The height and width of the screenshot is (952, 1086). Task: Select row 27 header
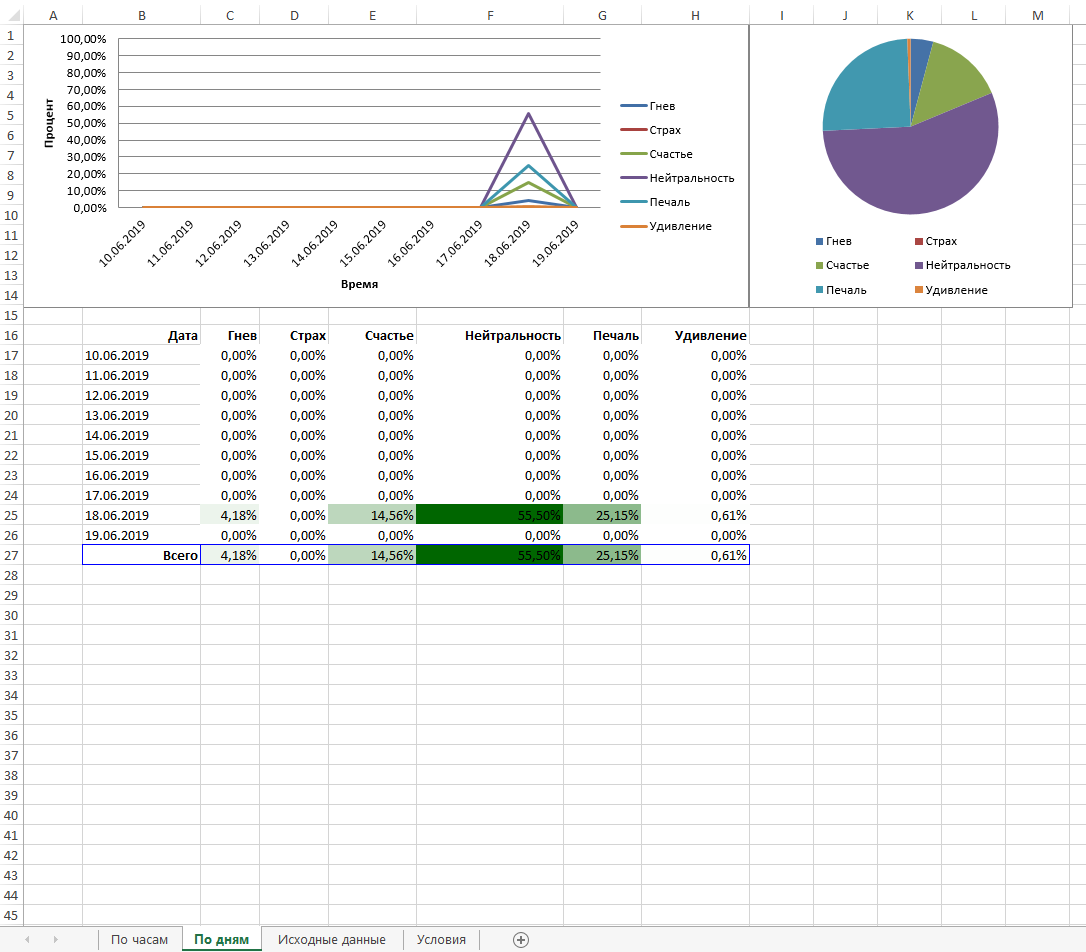(x=11, y=555)
